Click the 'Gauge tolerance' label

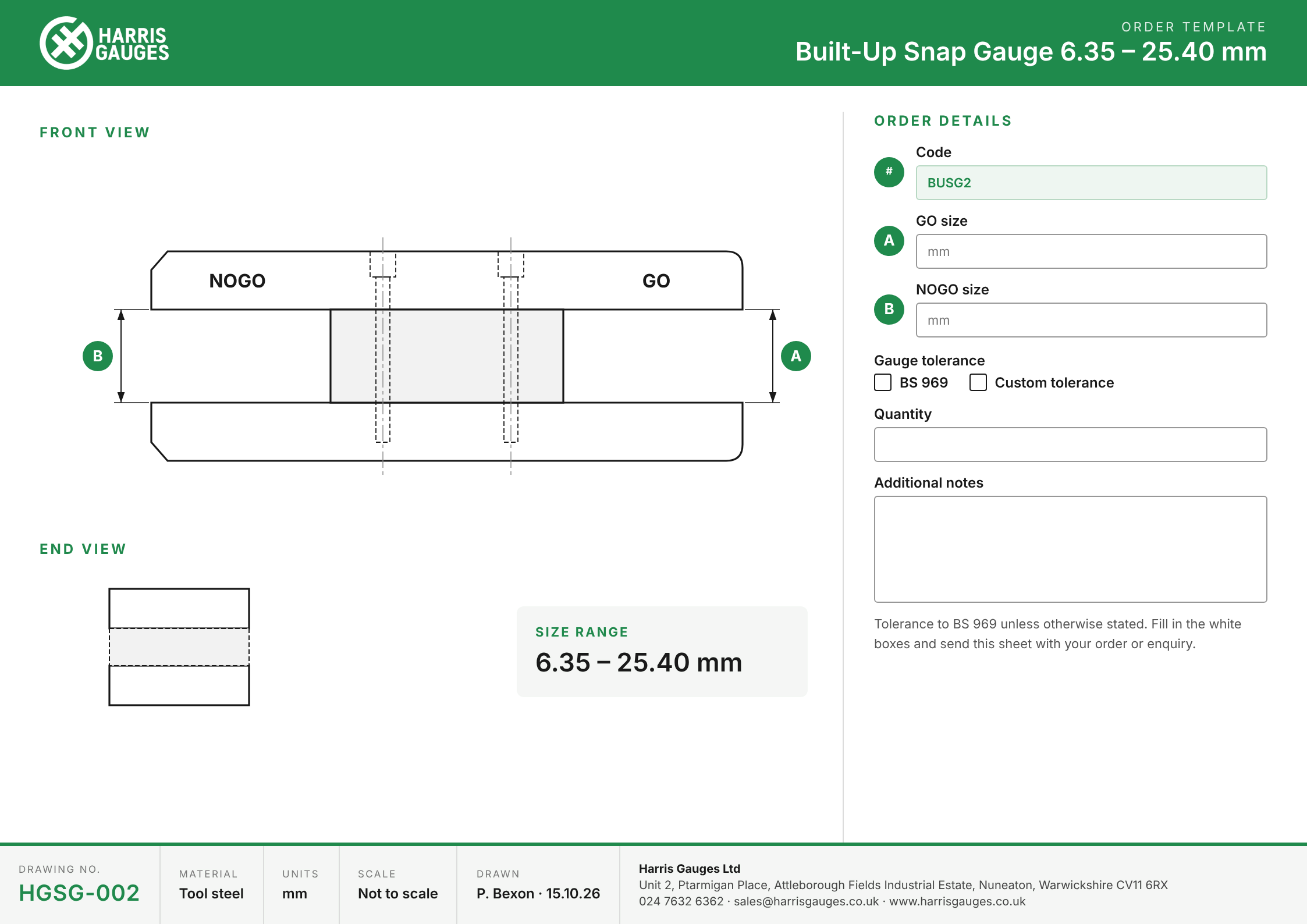(x=929, y=360)
